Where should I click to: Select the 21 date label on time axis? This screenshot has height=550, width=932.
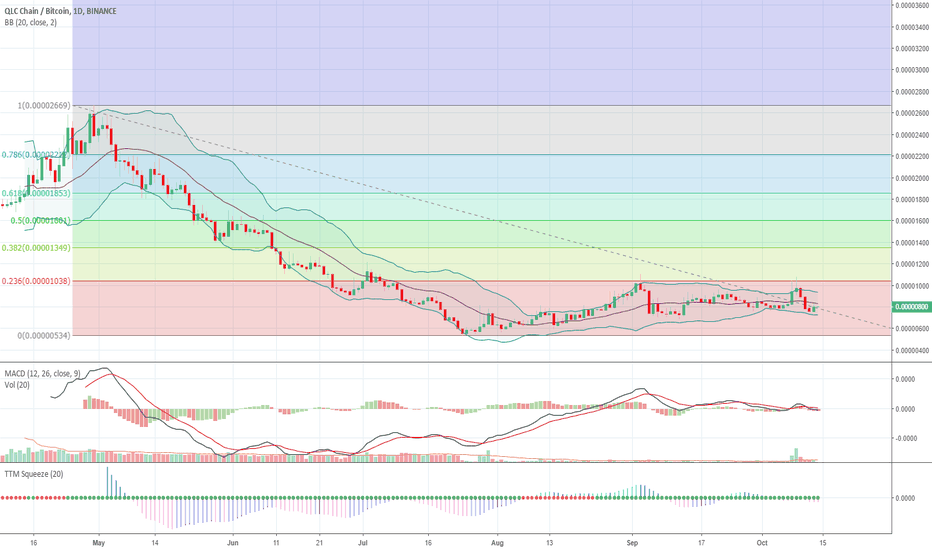319,543
